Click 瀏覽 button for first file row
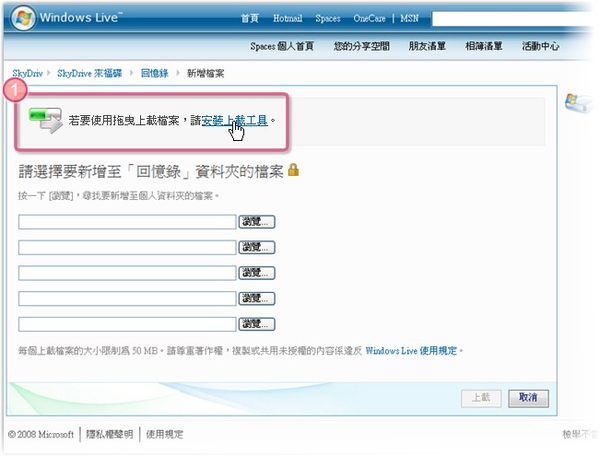Image resolution: width=600 pixels, height=456 pixels. coord(257,222)
